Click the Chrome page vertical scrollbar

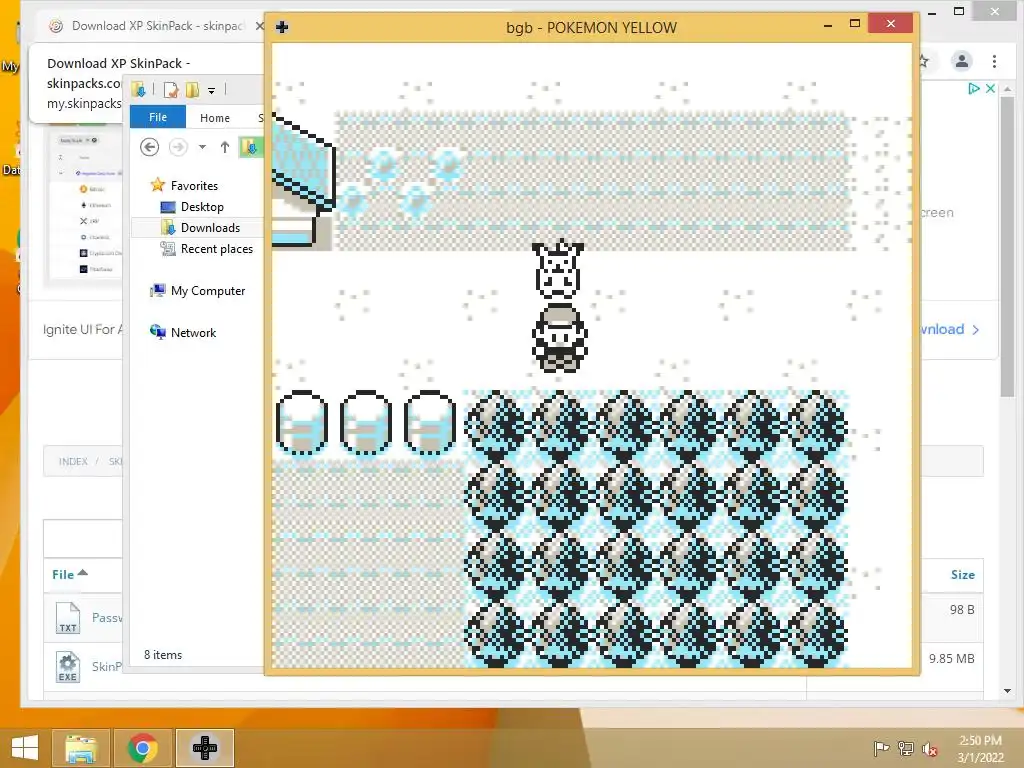1008,245
